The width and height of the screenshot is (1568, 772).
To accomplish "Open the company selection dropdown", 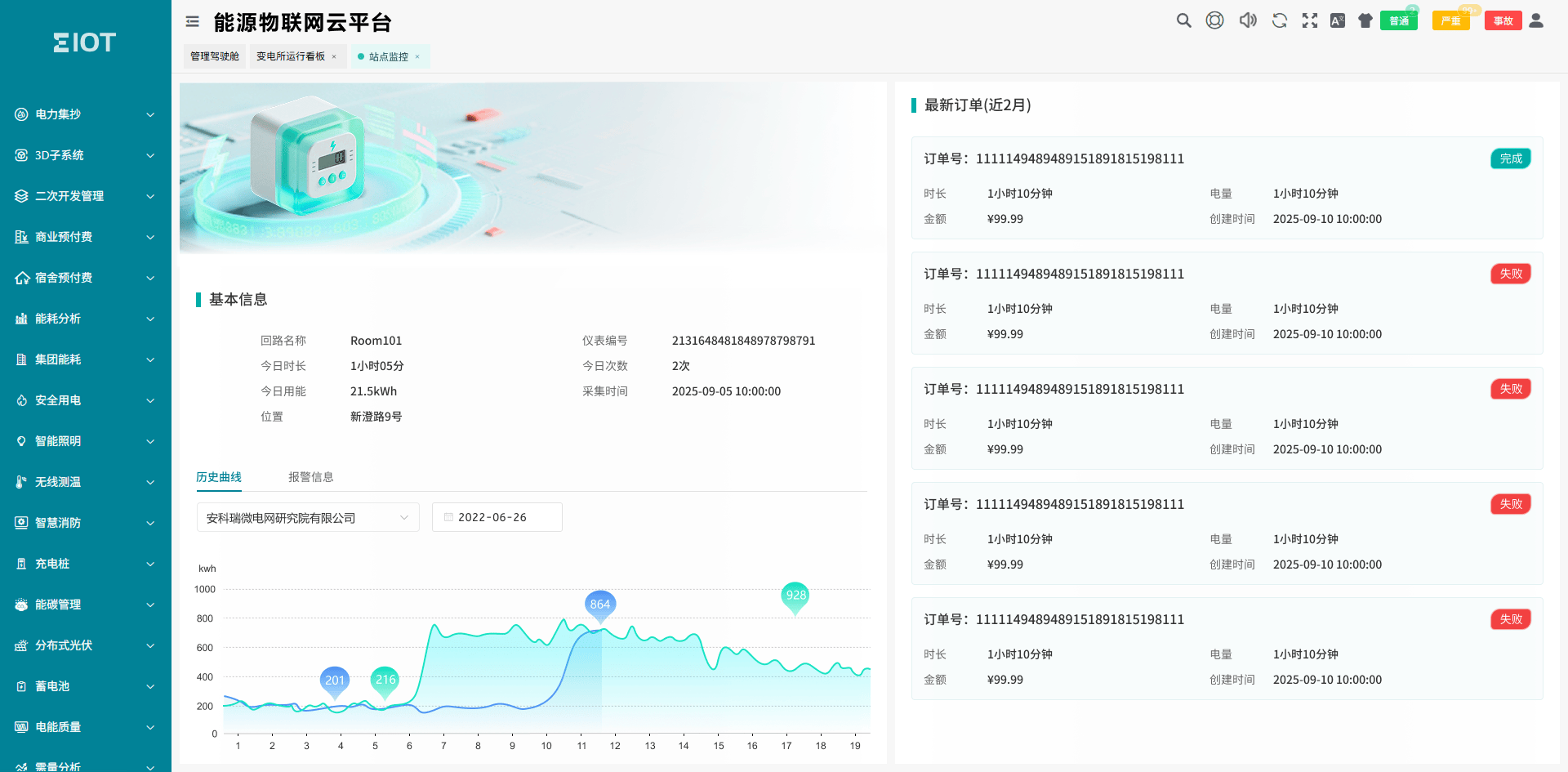I will click(308, 518).
